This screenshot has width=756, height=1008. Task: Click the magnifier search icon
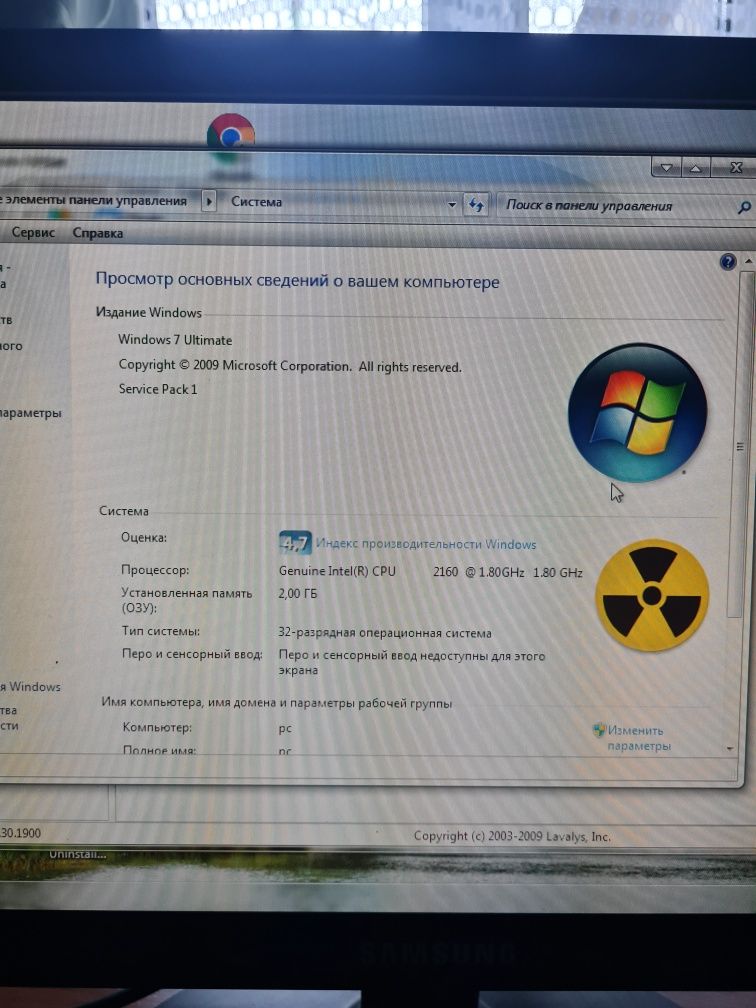click(x=744, y=208)
